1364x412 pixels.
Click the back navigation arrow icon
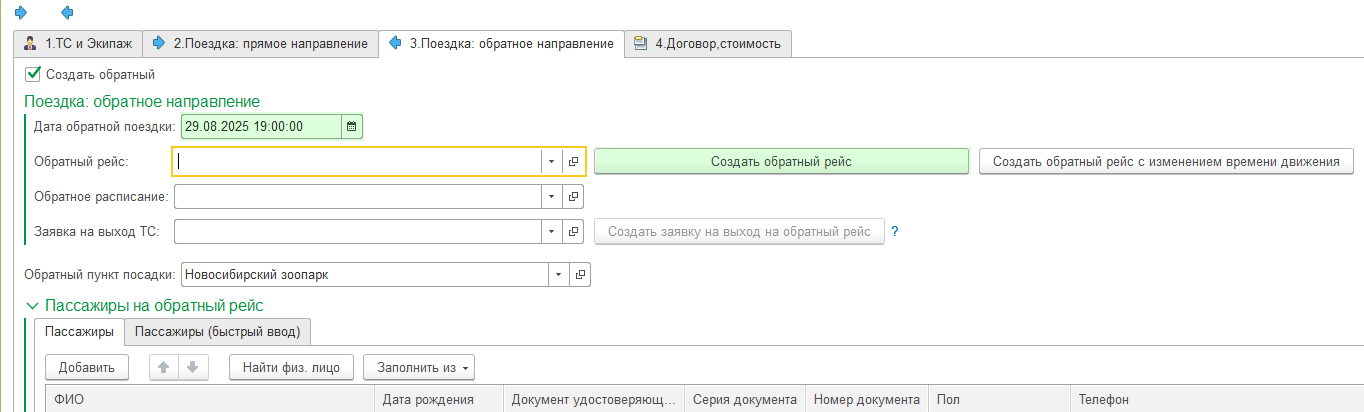(67, 12)
